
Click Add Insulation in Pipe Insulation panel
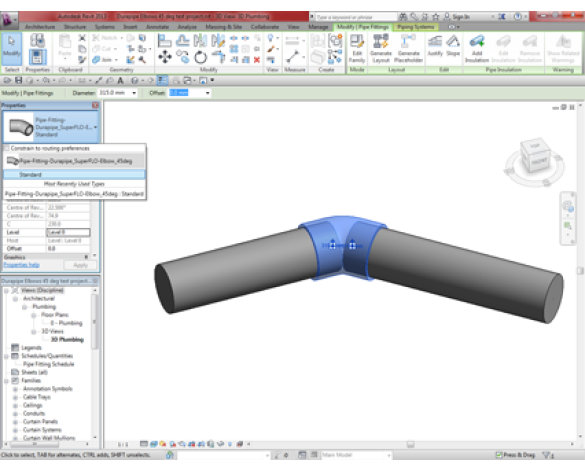click(x=477, y=49)
